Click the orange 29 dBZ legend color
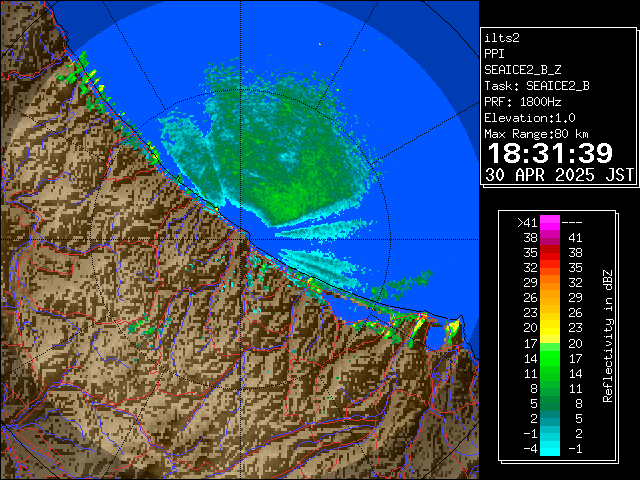640x480 pixels. pyautogui.click(x=549, y=283)
